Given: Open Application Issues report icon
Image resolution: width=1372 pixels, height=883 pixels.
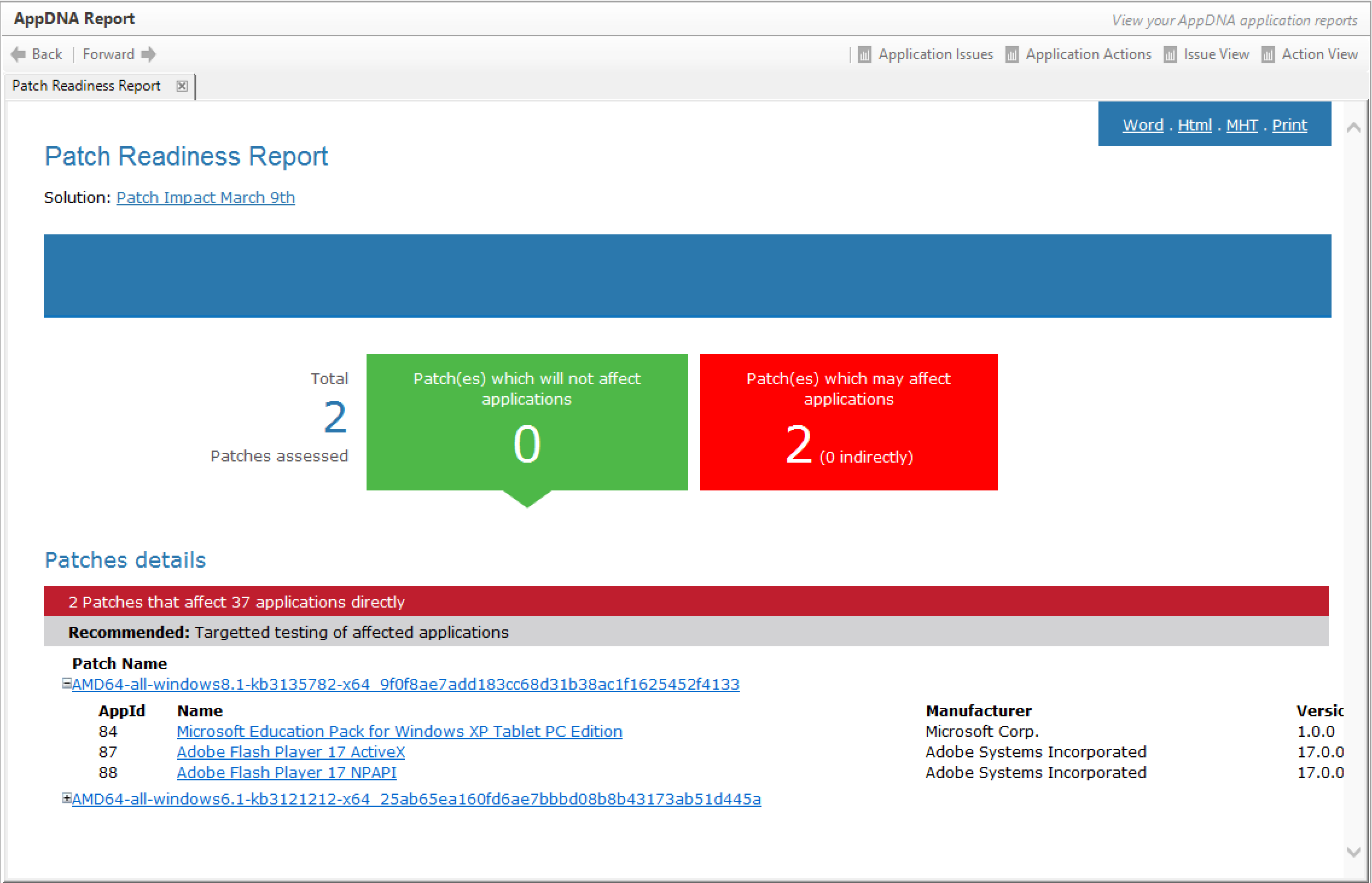Looking at the screenshot, I should pyautogui.click(x=865, y=55).
